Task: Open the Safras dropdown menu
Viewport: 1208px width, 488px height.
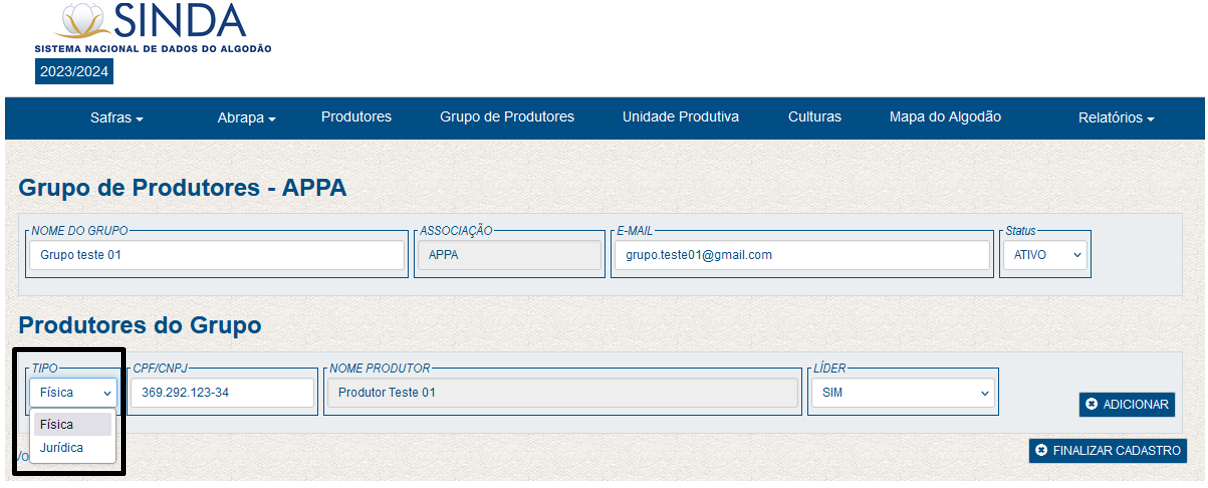Action: coord(117,118)
